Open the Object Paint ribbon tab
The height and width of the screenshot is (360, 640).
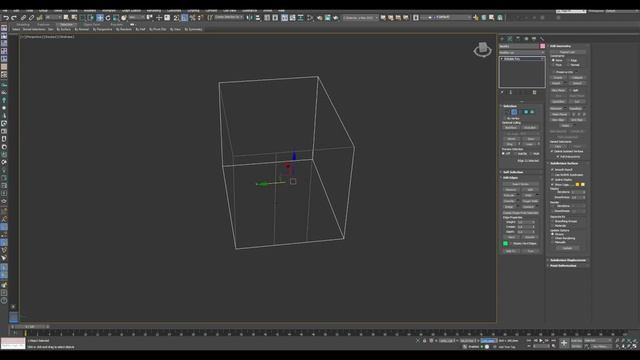coord(92,24)
